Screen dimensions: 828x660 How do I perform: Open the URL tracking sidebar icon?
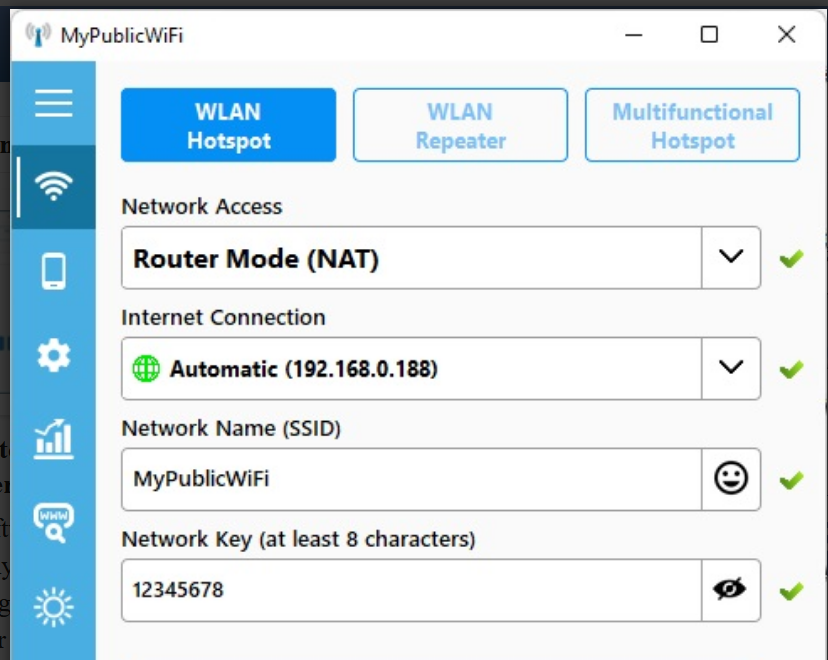tap(54, 522)
